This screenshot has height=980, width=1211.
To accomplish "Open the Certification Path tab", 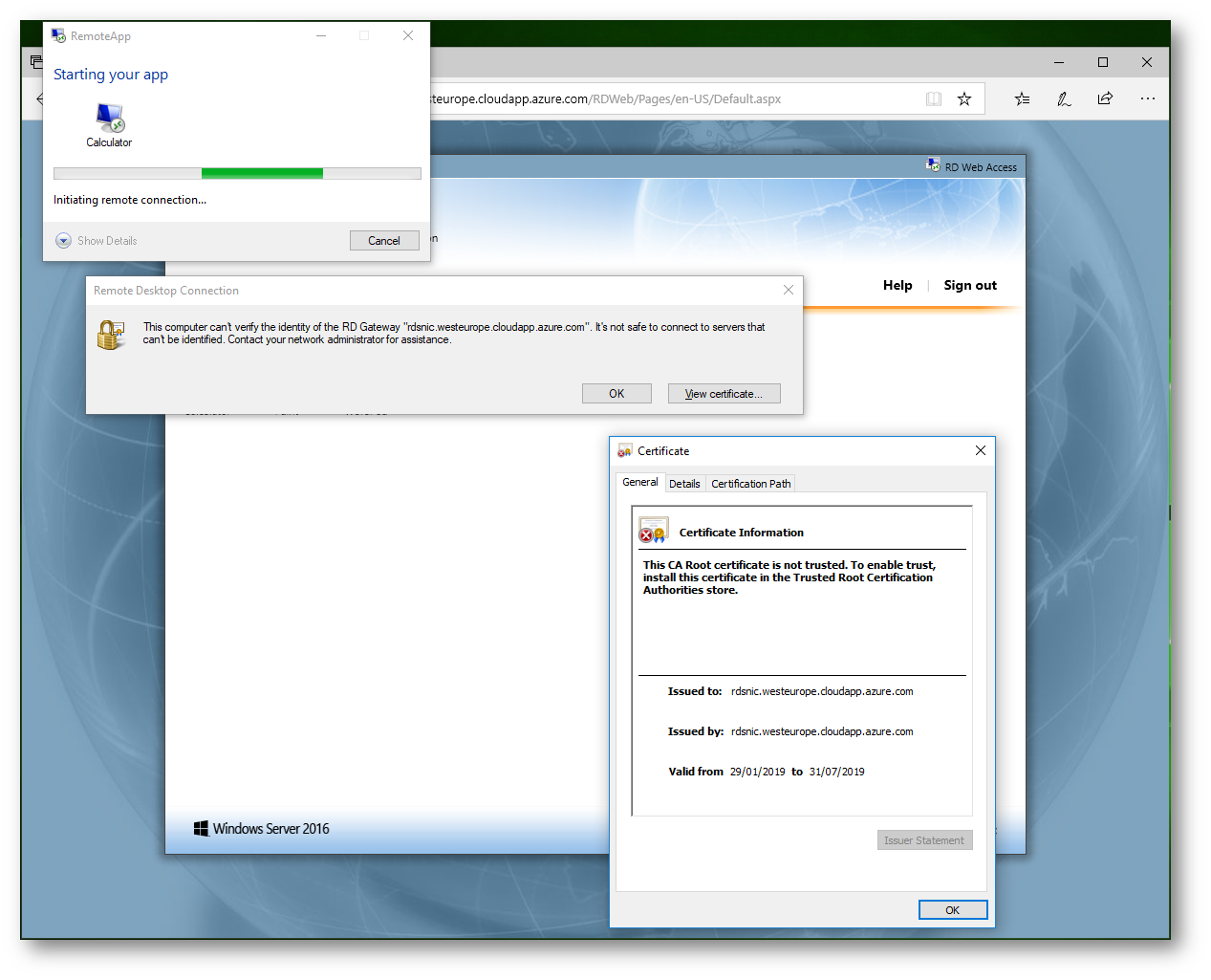I will coord(751,484).
